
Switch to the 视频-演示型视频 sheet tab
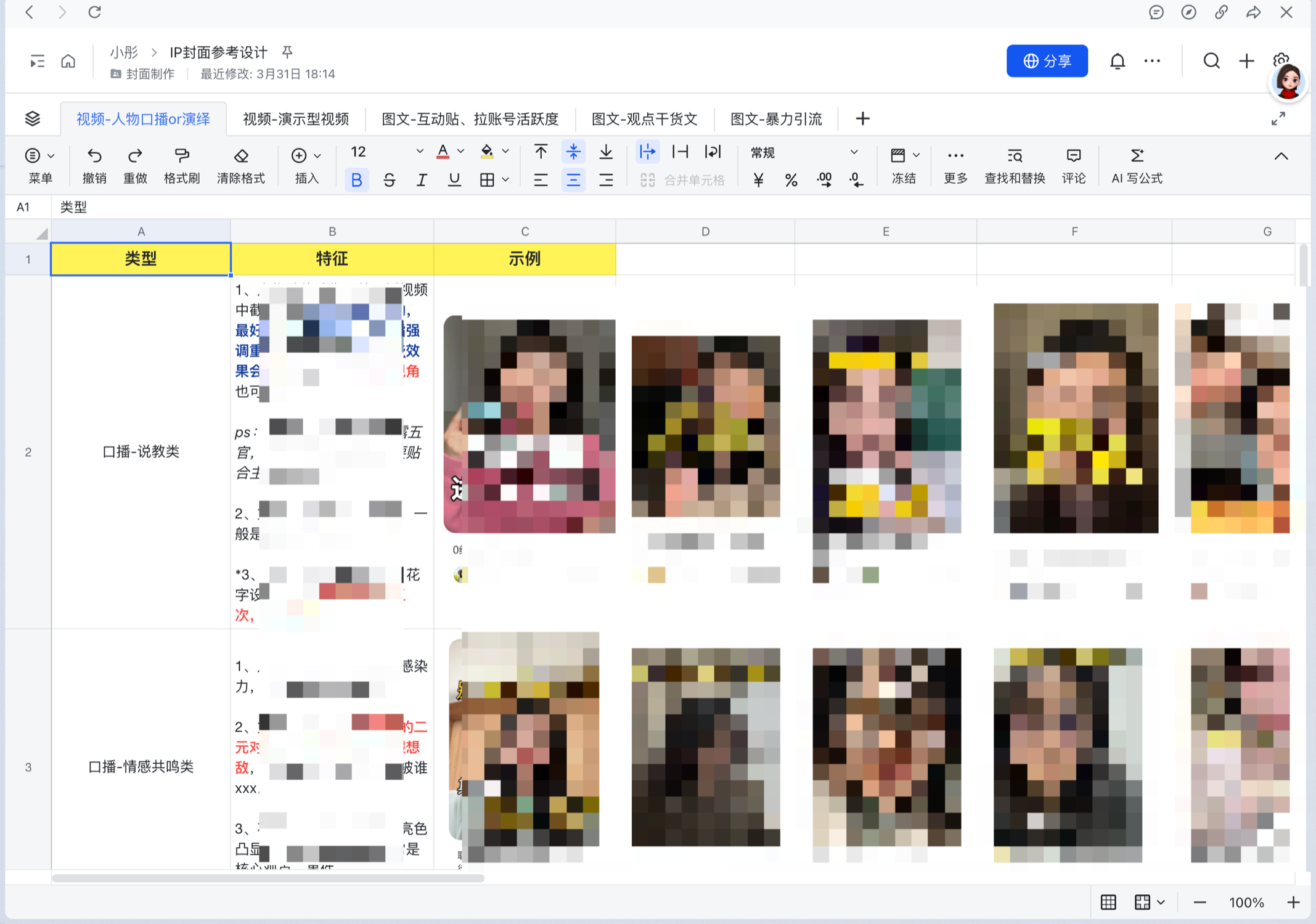(296, 119)
